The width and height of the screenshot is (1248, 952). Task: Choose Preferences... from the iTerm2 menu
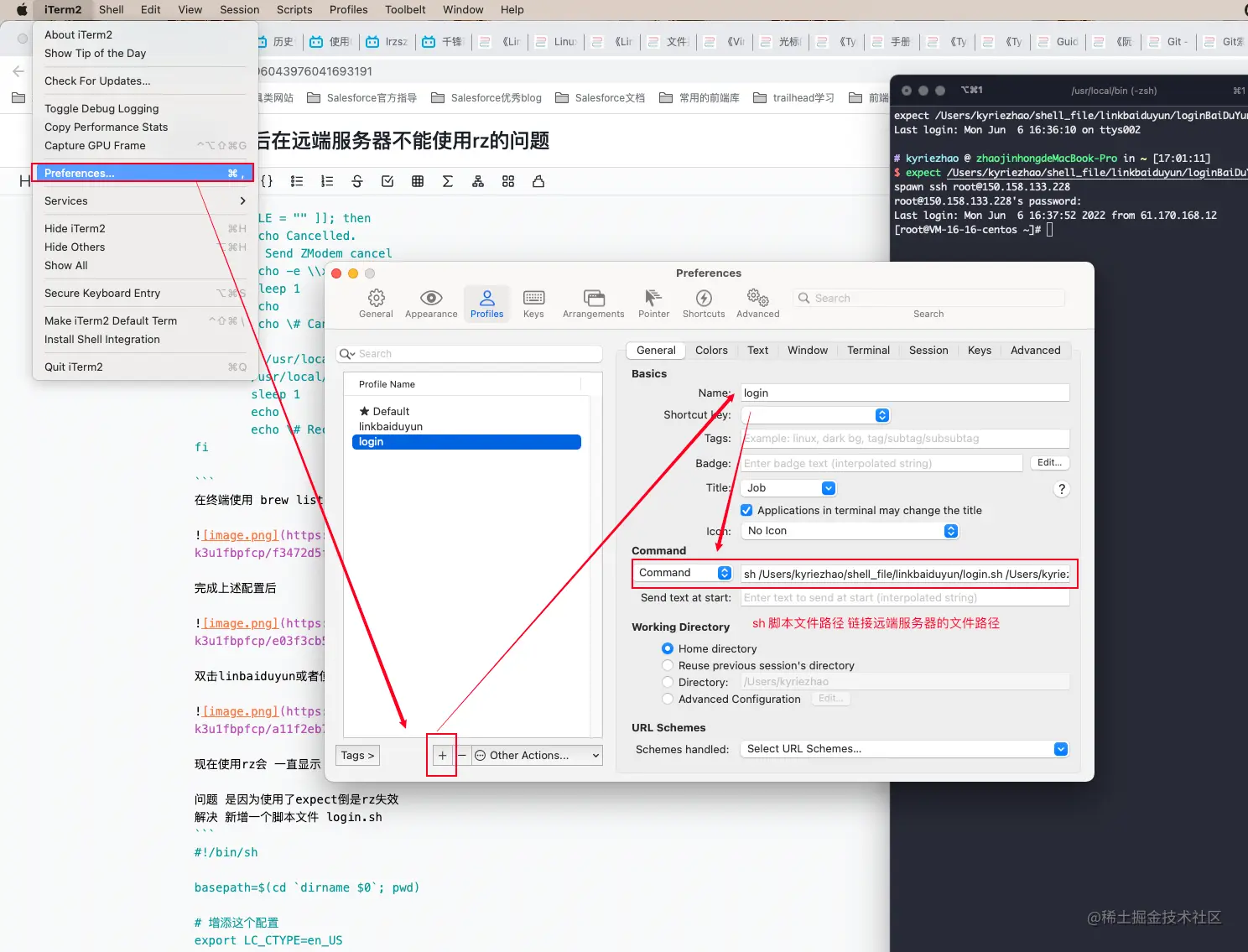point(143,173)
